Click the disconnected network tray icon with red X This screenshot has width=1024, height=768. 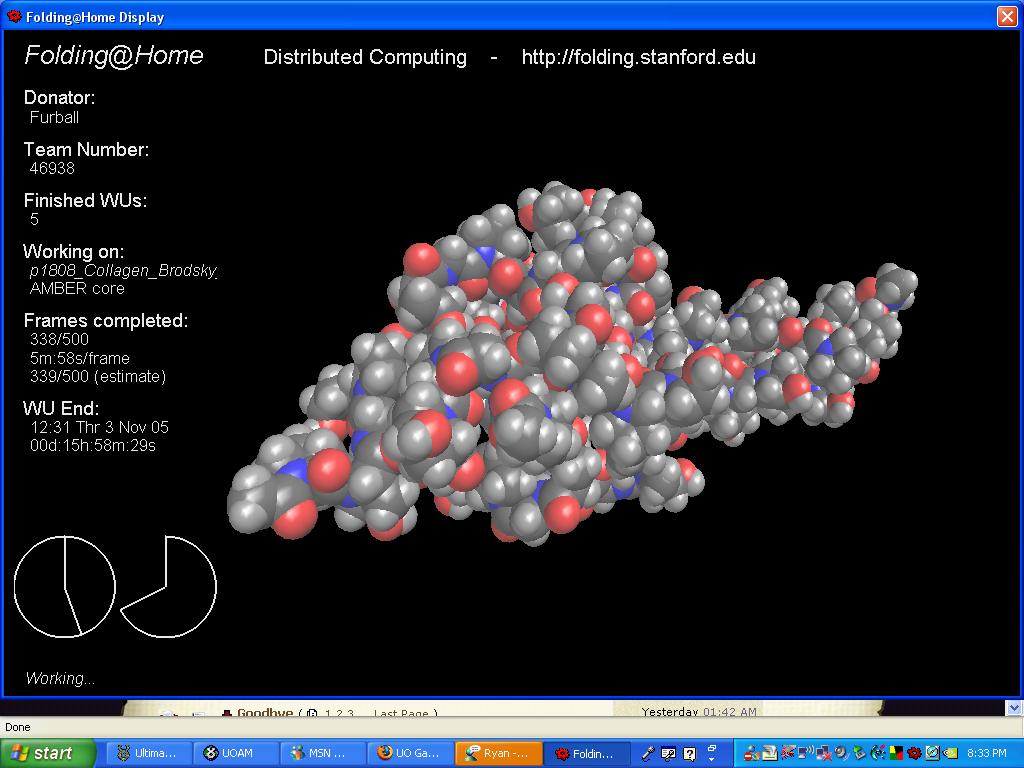coord(824,753)
